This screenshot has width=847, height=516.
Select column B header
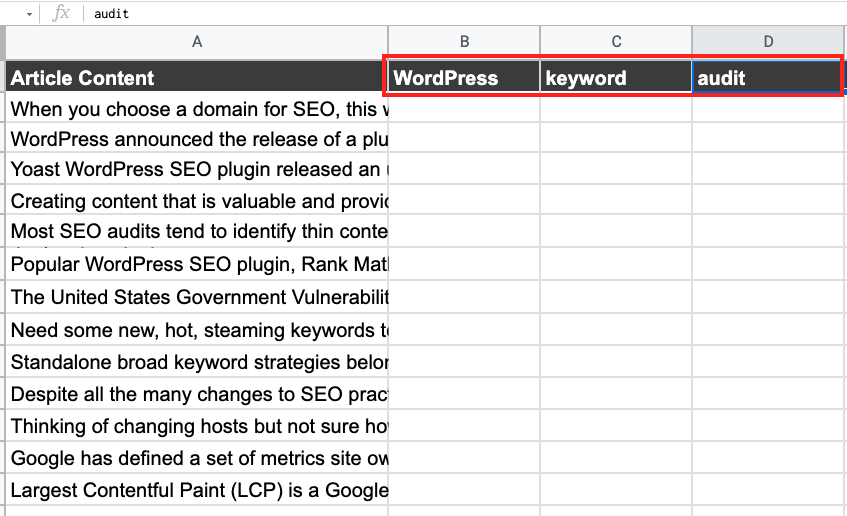[x=464, y=42]
